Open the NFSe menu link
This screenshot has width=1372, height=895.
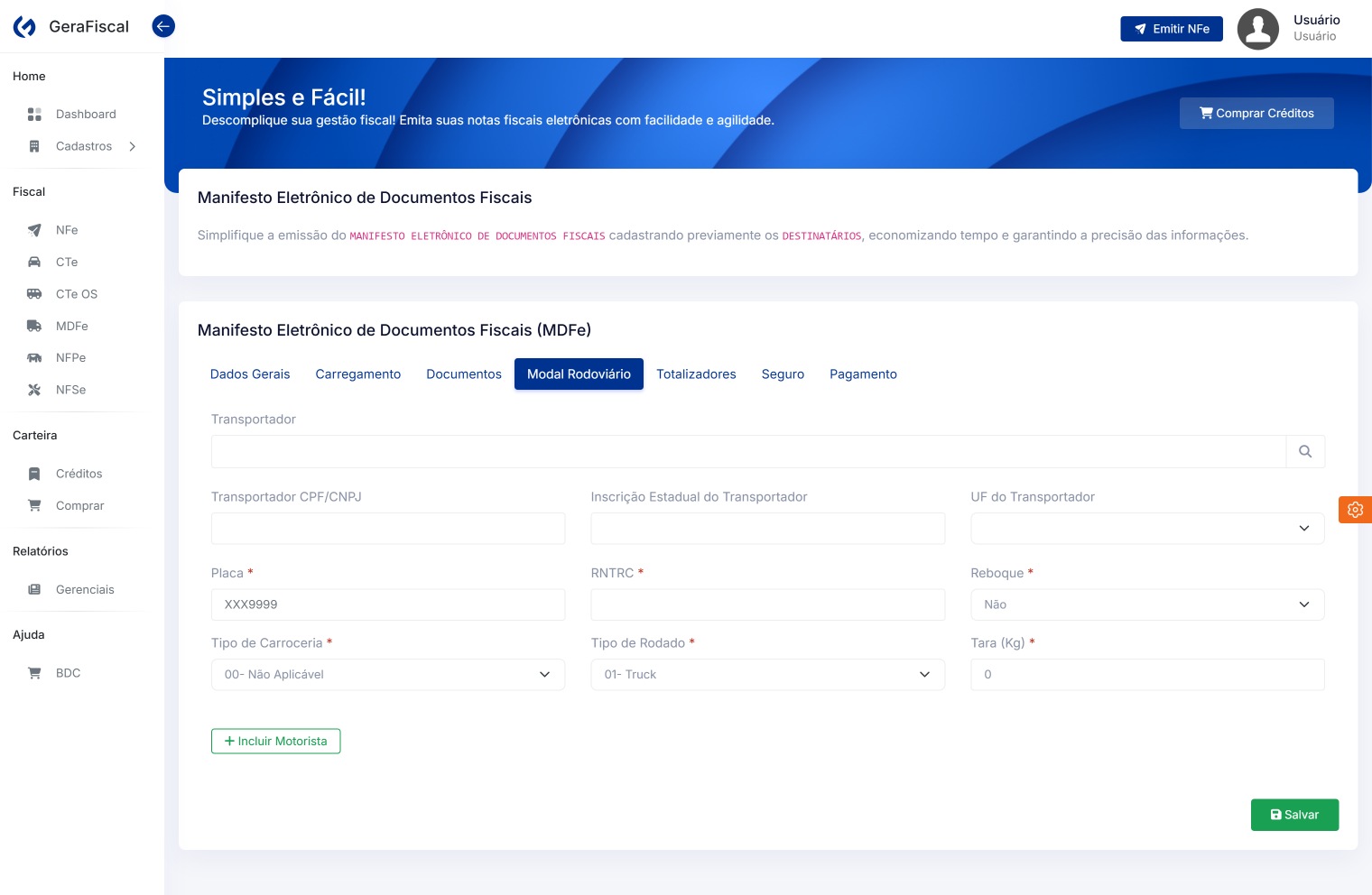coord(71,390)
